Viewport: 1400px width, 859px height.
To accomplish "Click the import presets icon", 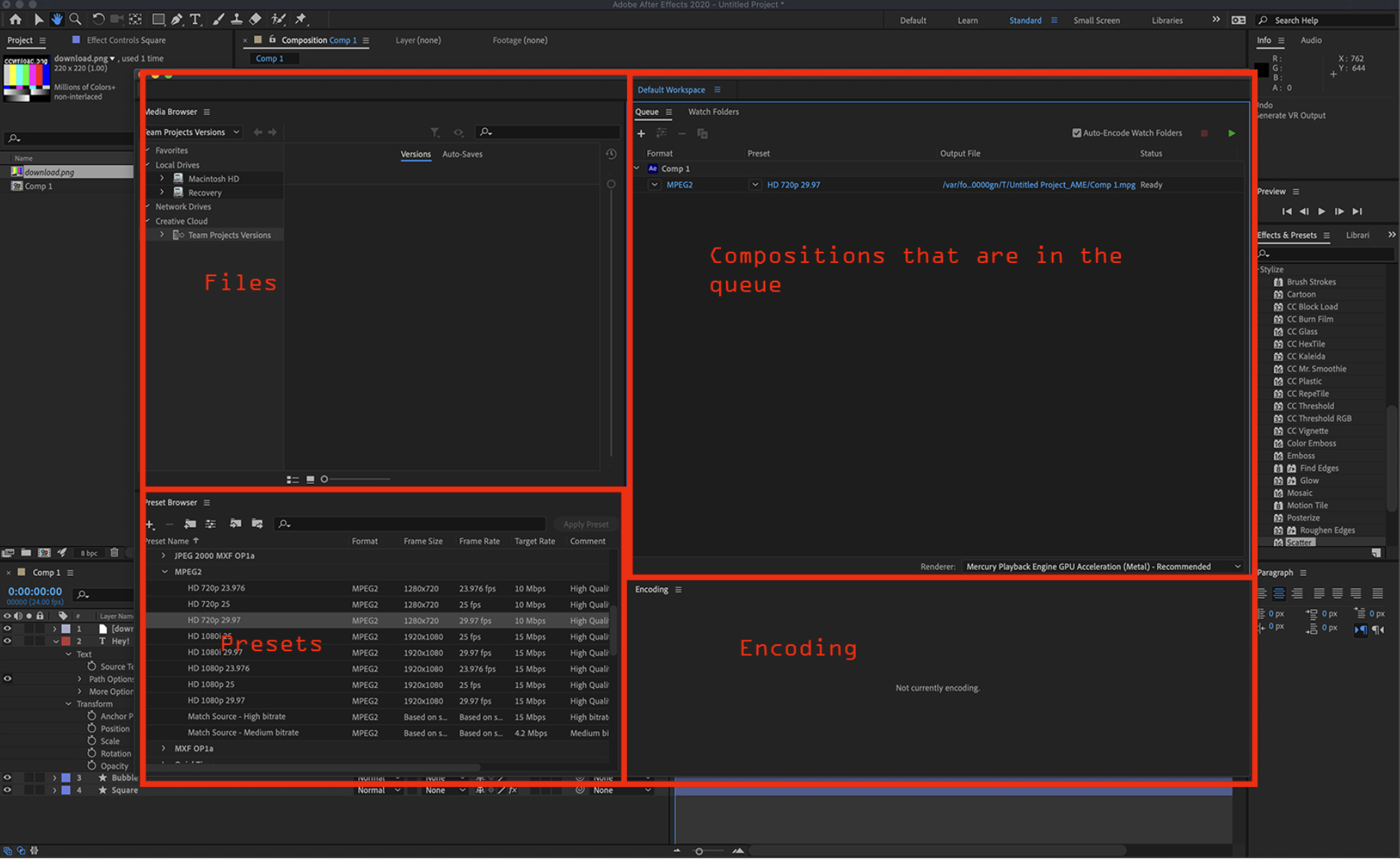I will point(235,524).
